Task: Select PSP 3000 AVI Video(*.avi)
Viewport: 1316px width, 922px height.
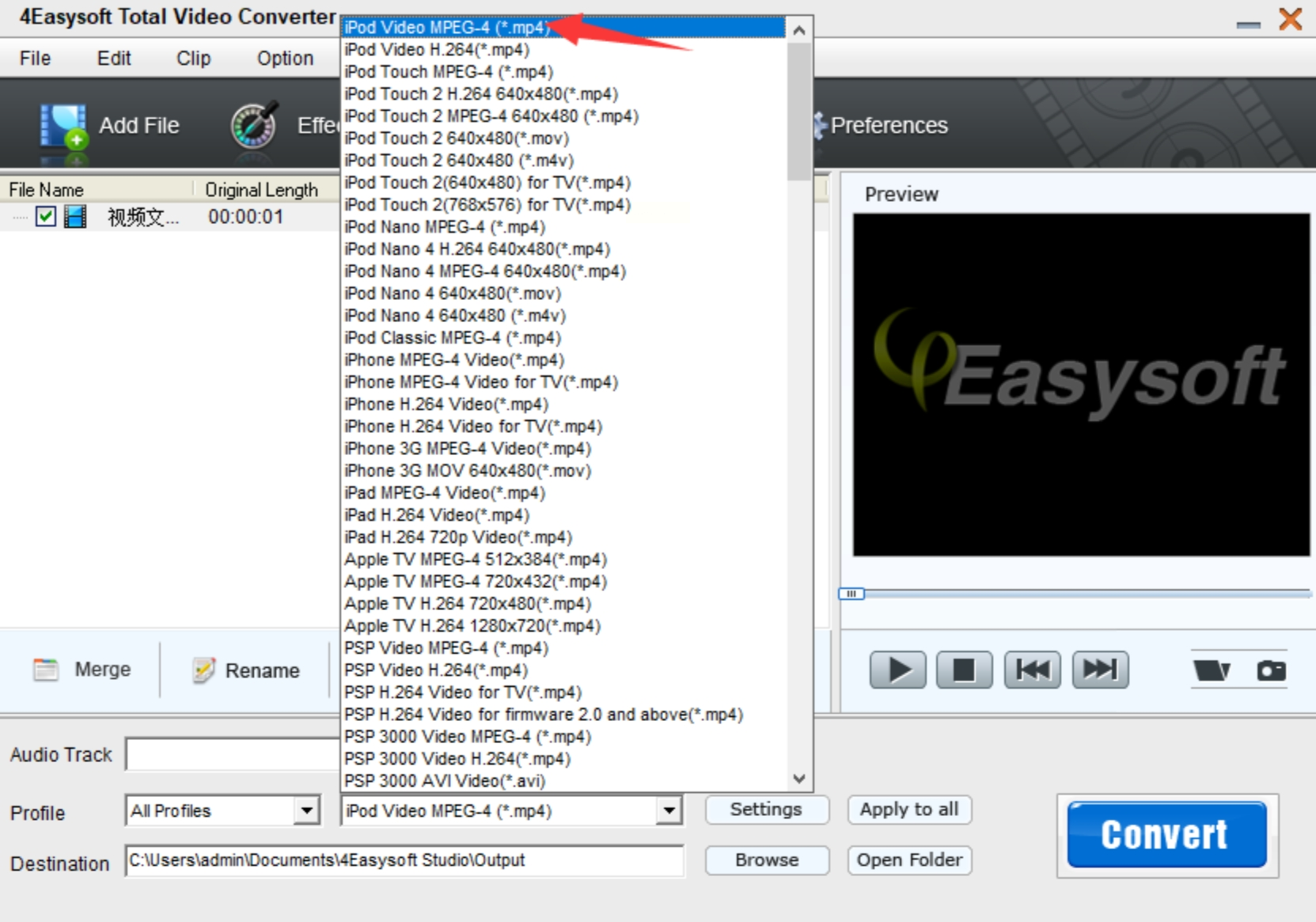Action: (563, 780)
